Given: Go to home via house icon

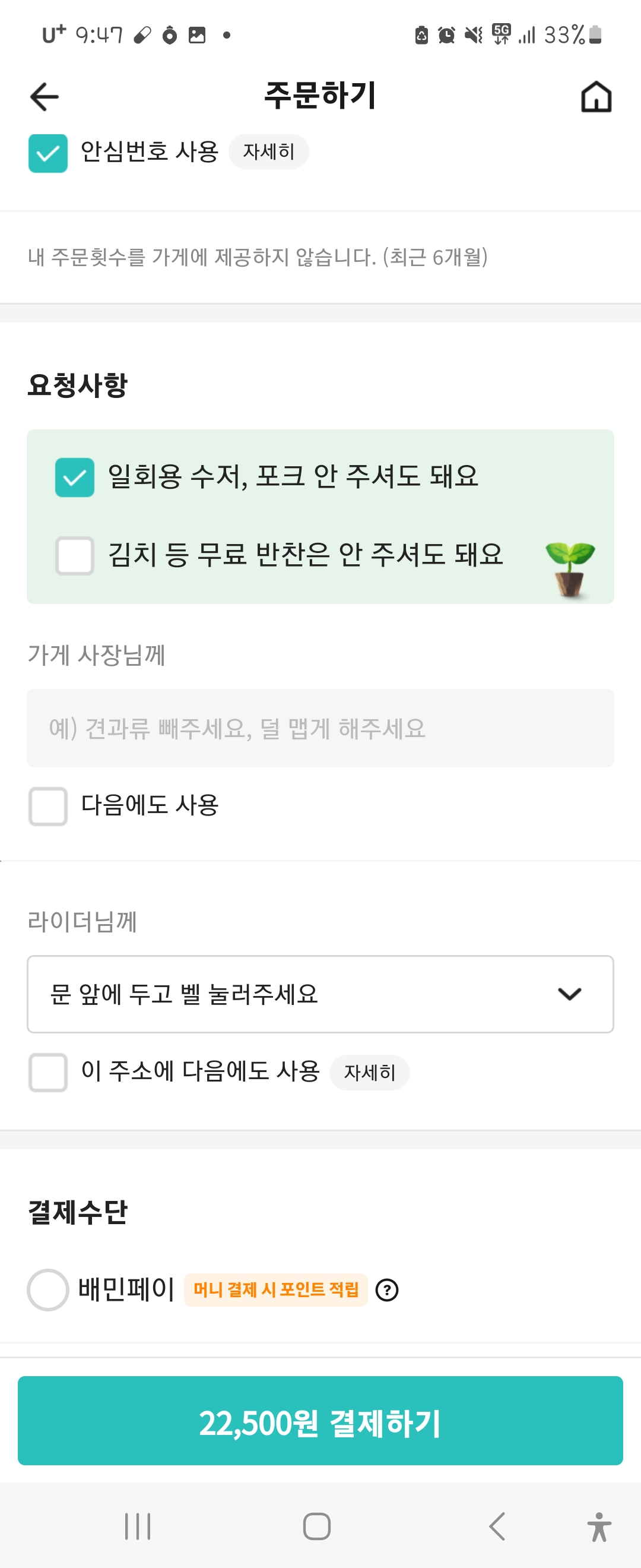Looking at the screenshot, I should [595, 97].
